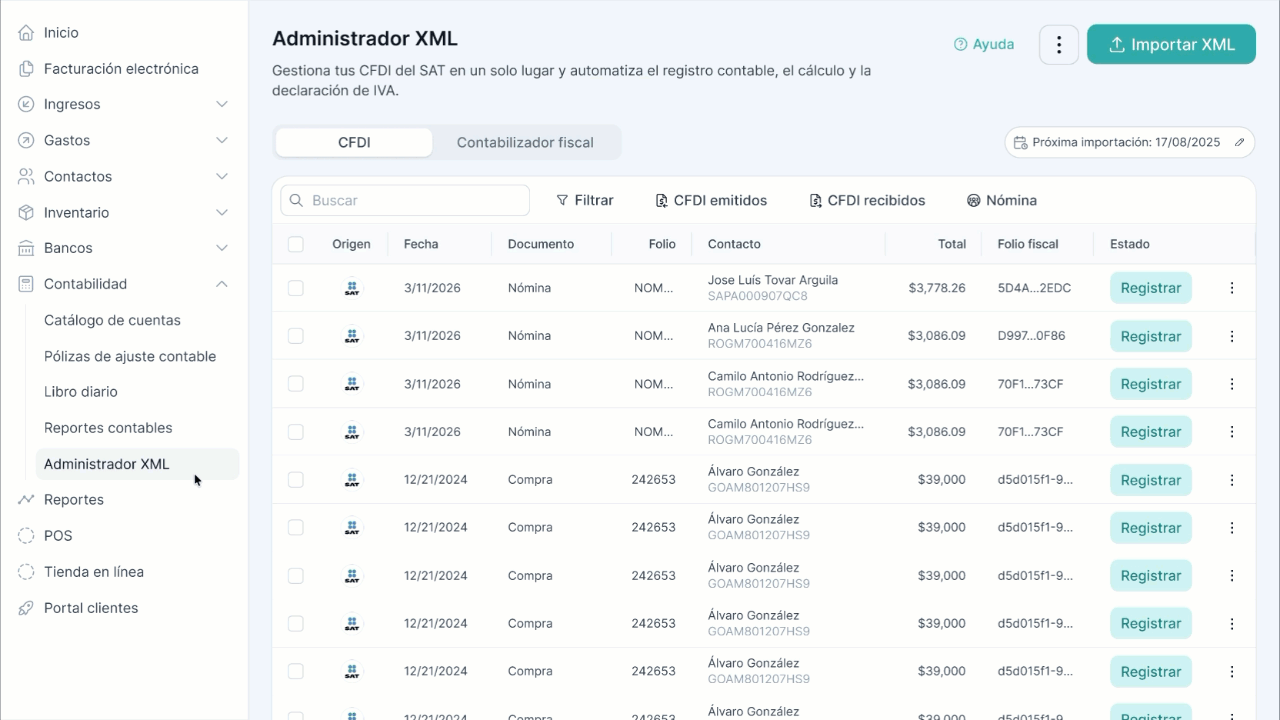1280x720 pixels.
Task: Click total $3,778.26
Action: (937, 288)
